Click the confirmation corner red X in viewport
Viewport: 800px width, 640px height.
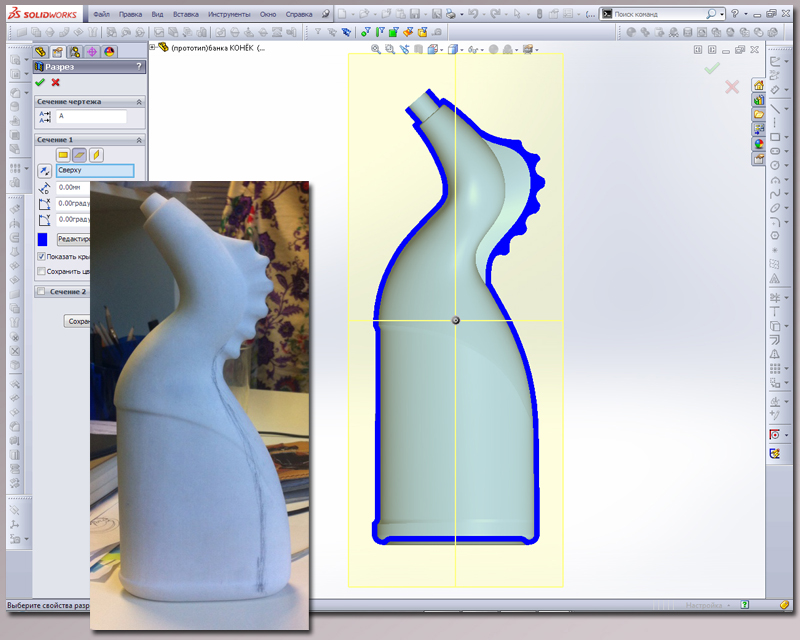732,87
